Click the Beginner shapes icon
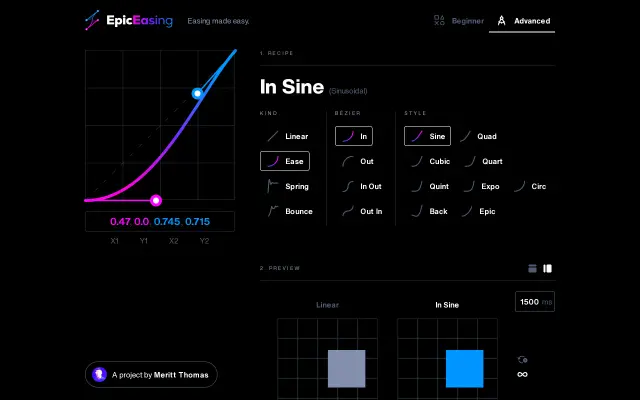Viewport: 640px width, 400px height. pyautogui.click(x=439, y=20)
